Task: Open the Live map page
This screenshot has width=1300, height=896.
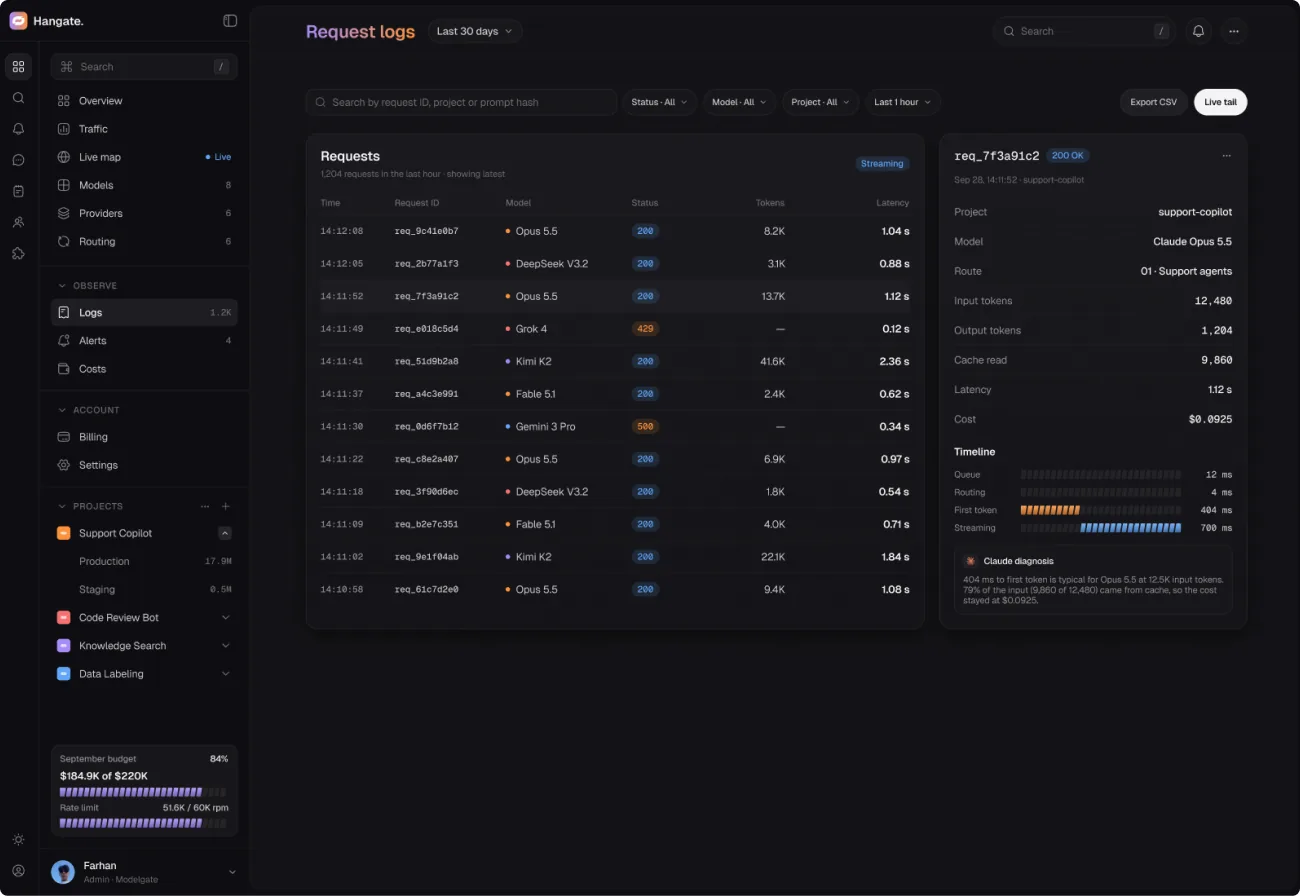Action: click(144, 157)
